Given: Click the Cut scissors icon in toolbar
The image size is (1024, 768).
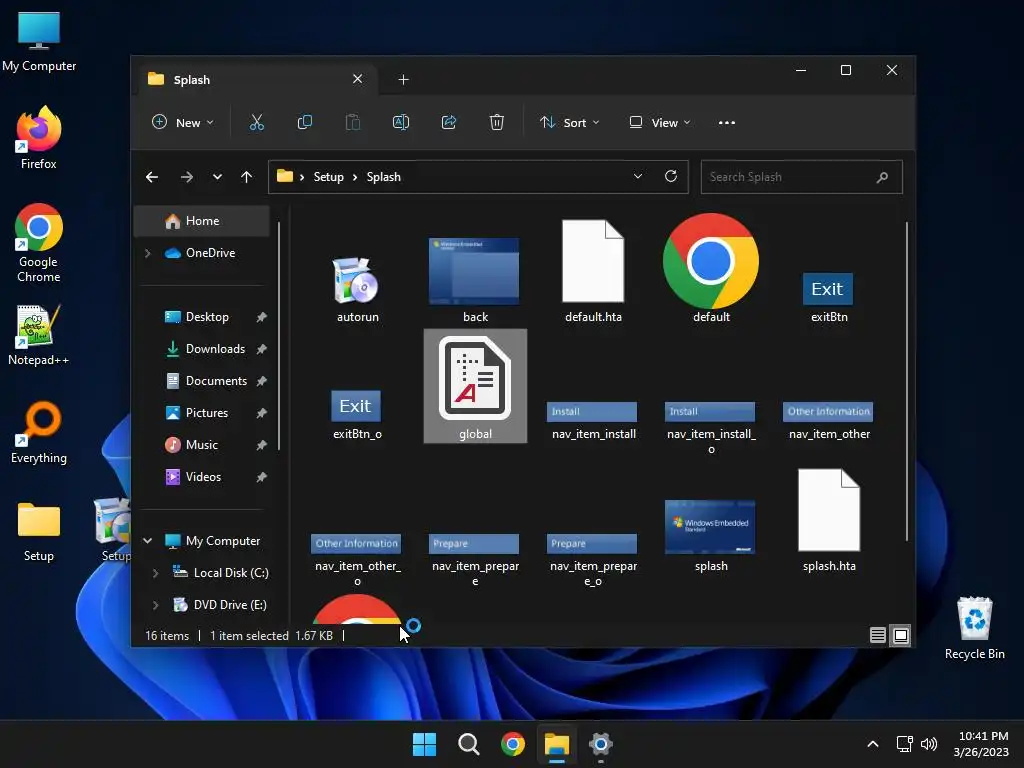Looking at the screenshot, I should (x=257, y=122).
